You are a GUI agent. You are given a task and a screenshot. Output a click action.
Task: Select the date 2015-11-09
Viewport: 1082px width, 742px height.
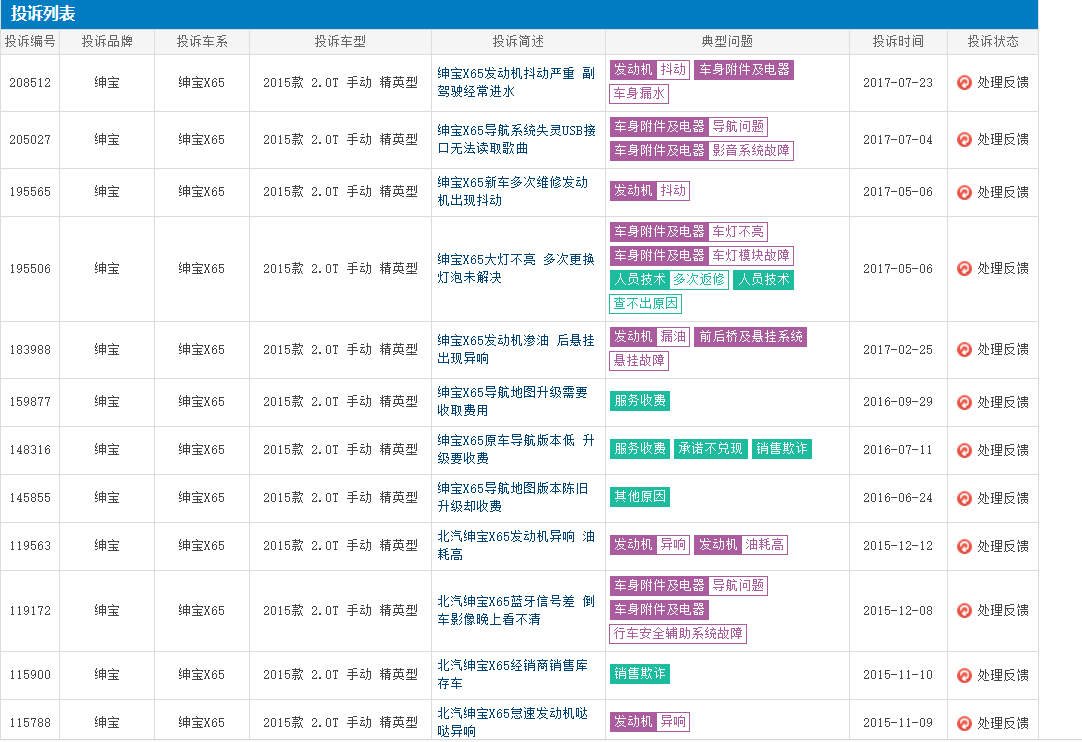point(898,723)
